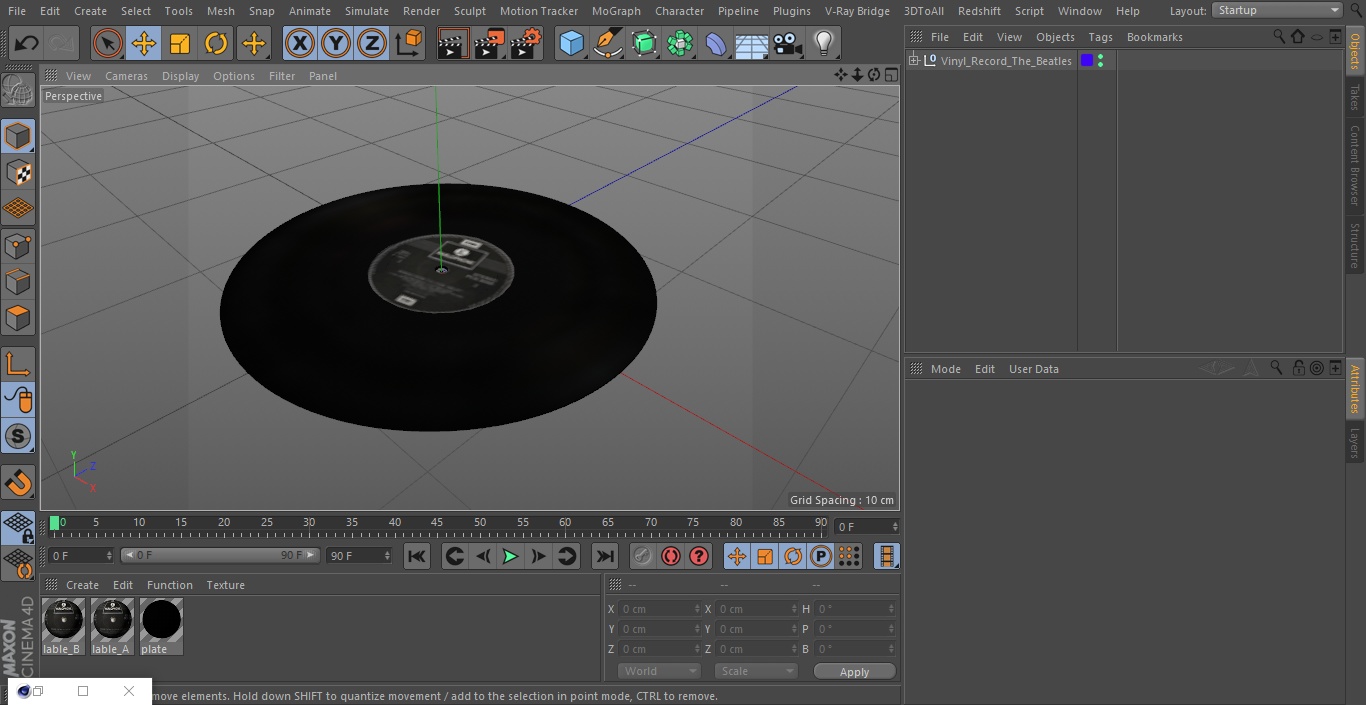Open material manager Create menu

82,585
